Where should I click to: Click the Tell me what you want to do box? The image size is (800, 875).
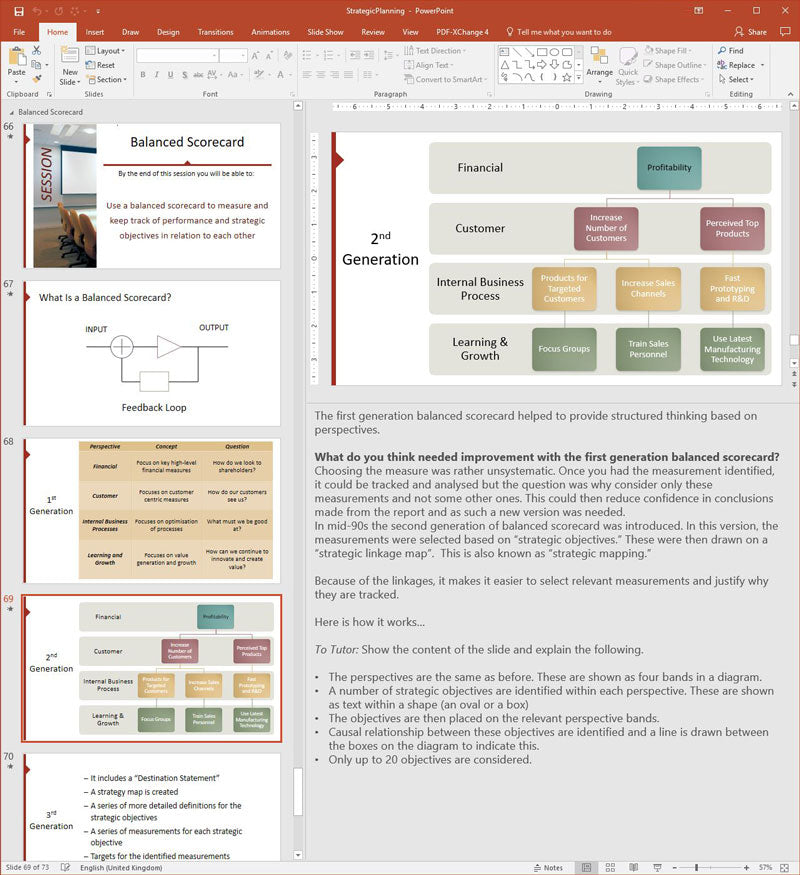pyautogui.click(x=558, y=32)
